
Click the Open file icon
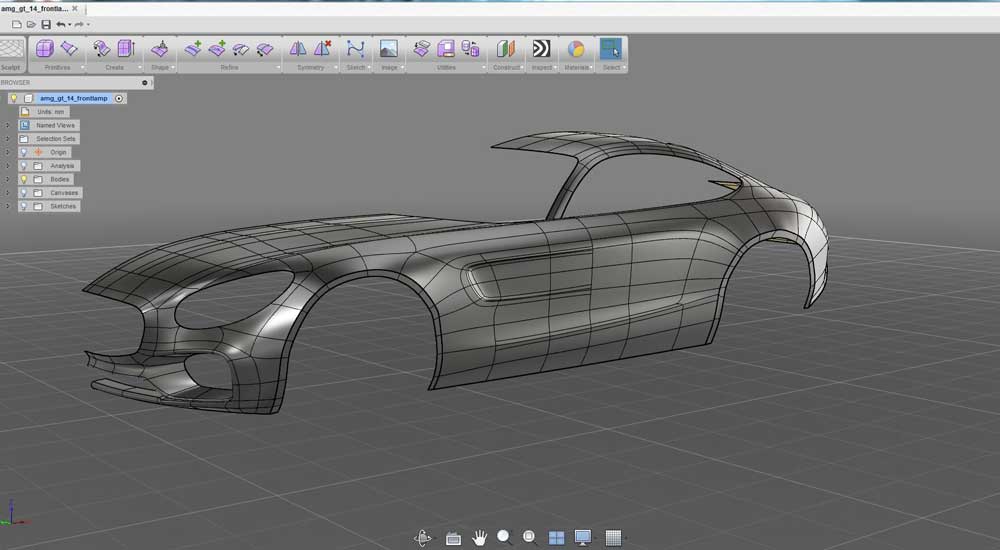point(31,24)
